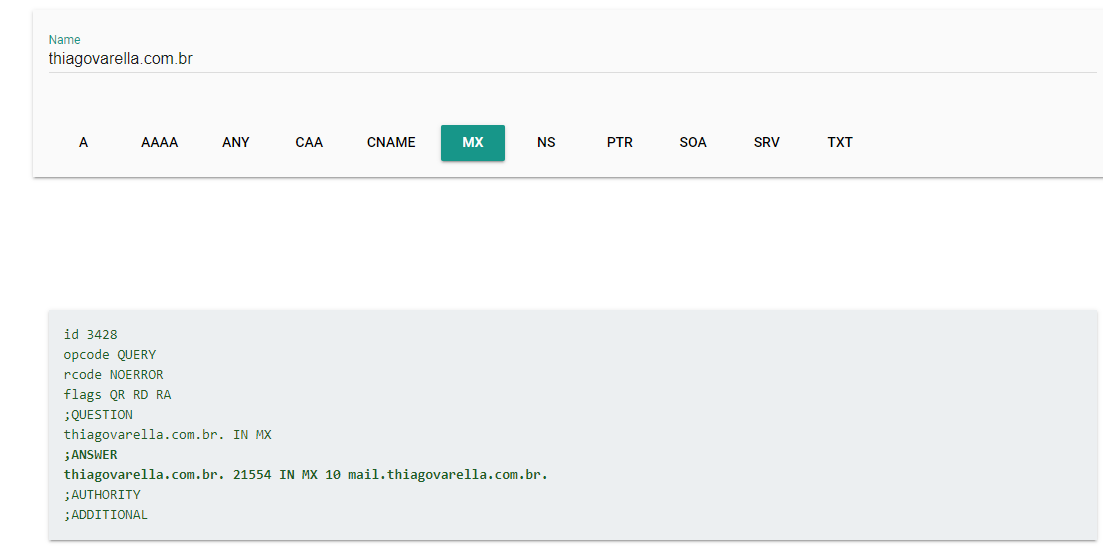Choose the TXT record type
Screen dimensions: 1103x558
[x=840, y=143]
